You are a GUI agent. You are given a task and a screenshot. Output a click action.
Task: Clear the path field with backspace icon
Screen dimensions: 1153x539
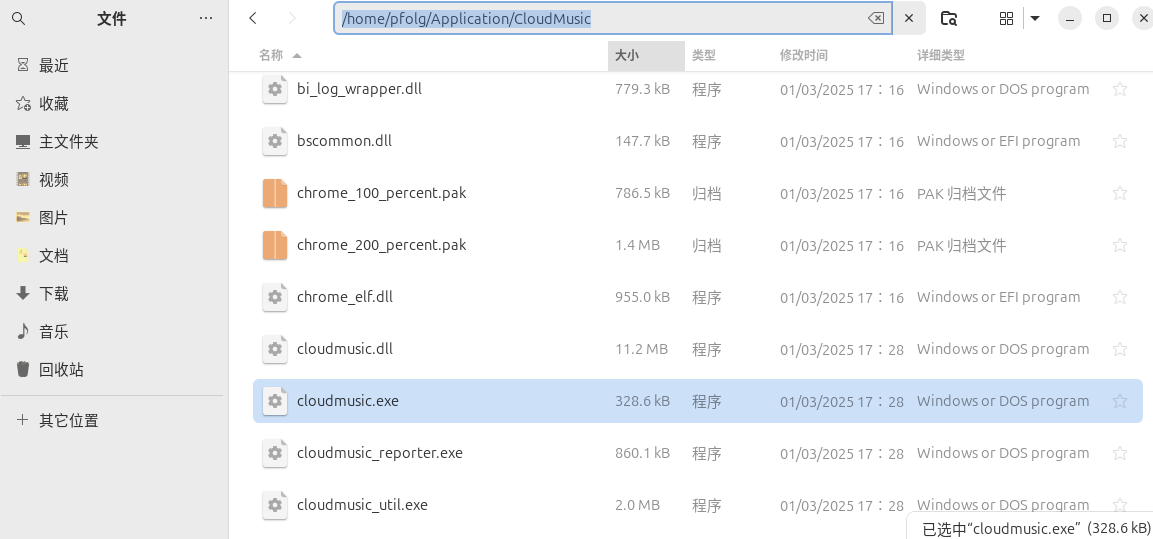click(x=875, y=18)
